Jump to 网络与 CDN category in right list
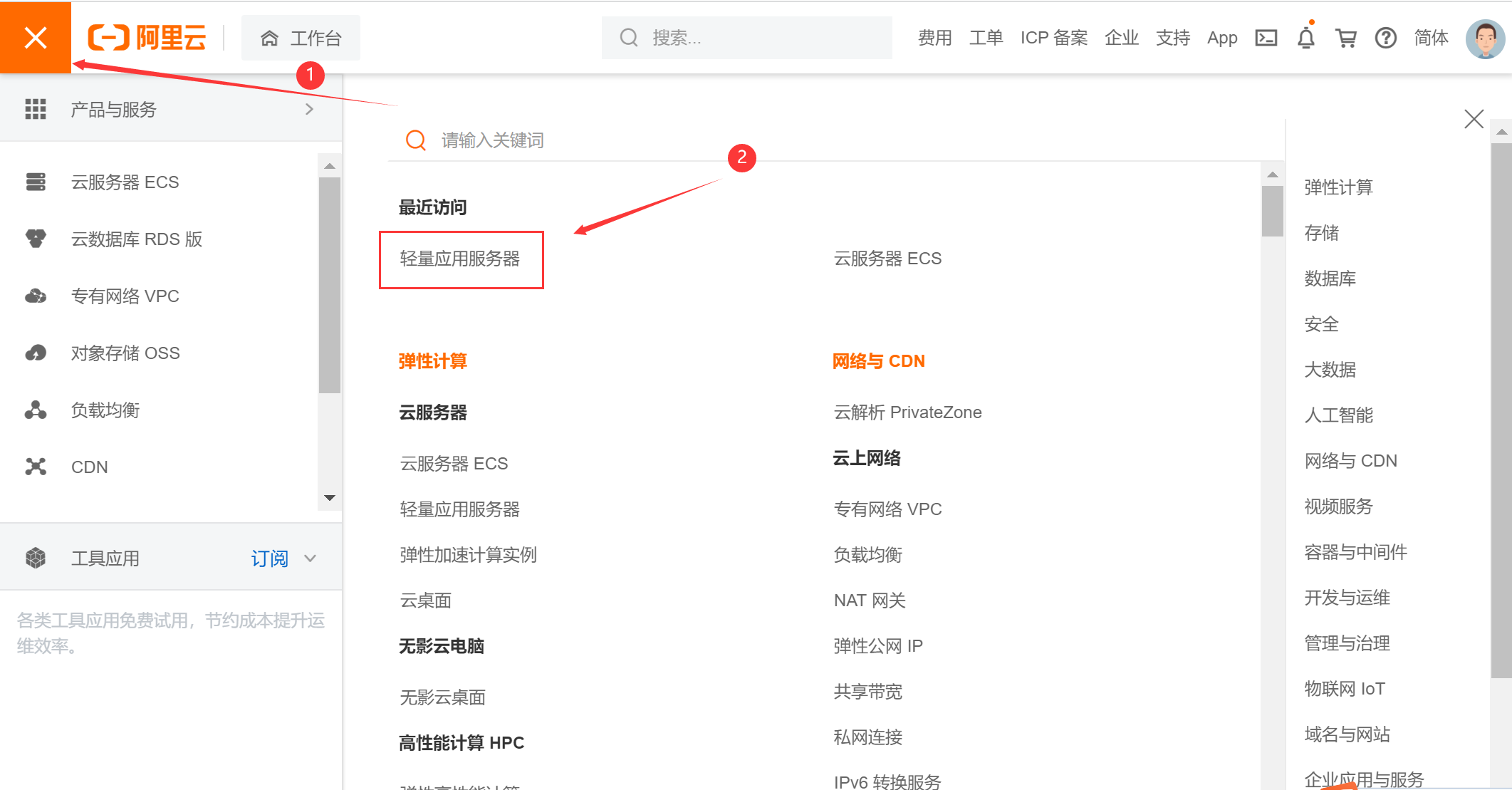1512x790 pixels. [1350, 461]
